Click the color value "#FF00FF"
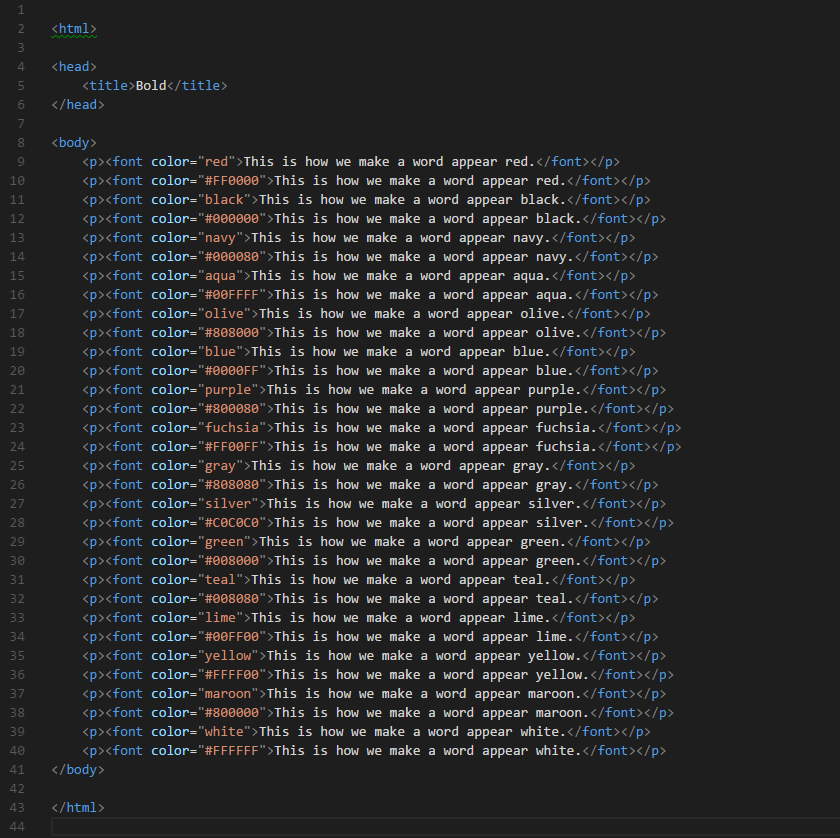 coord(232,447)
